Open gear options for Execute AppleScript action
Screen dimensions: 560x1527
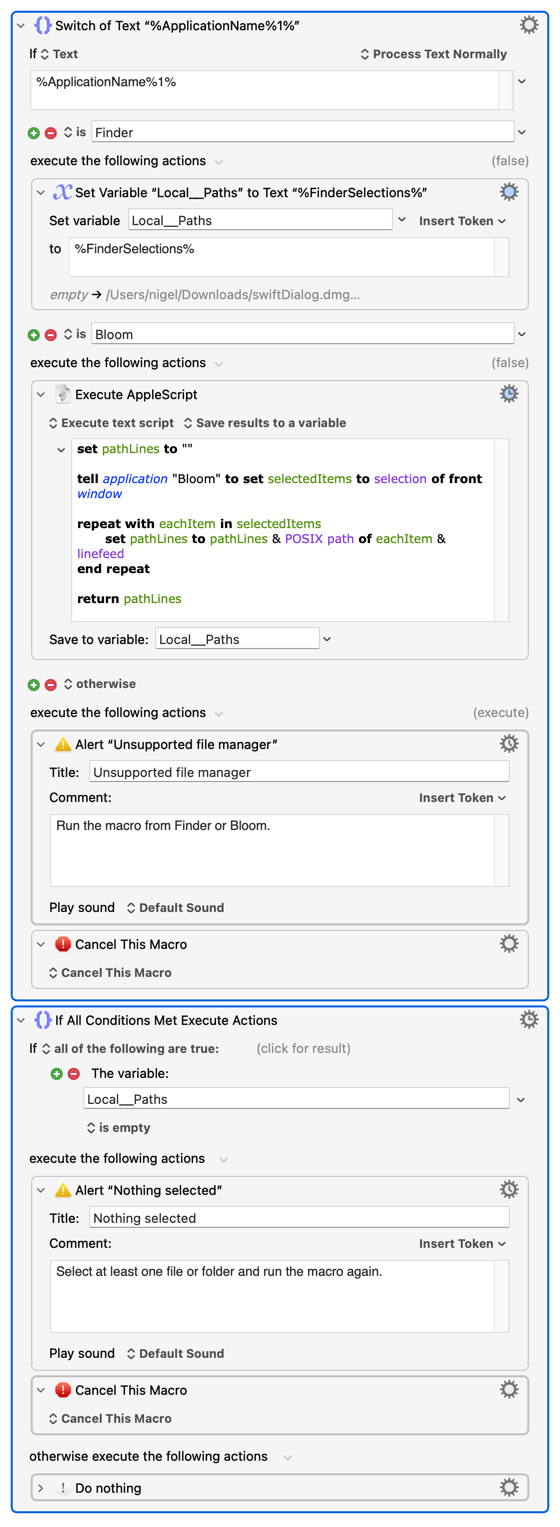(x=509, y=394)
